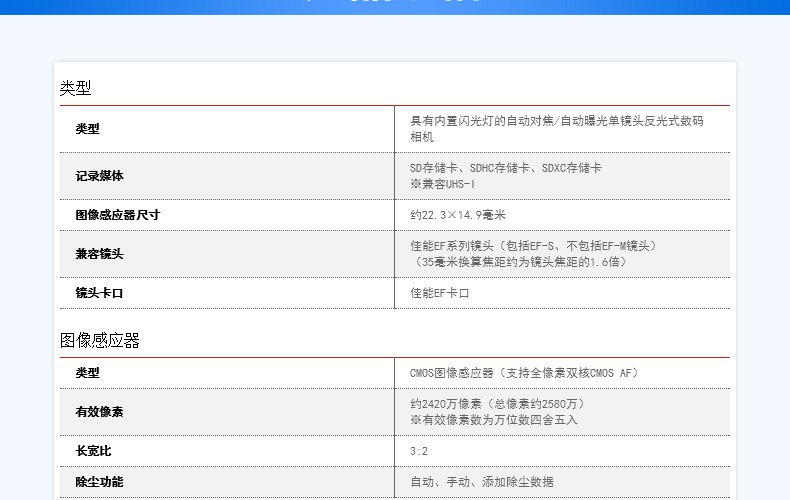790x500 pixels.
Task: Click the 除尘功能 row label
Action: pyautogui.click(x=99, y=482)
